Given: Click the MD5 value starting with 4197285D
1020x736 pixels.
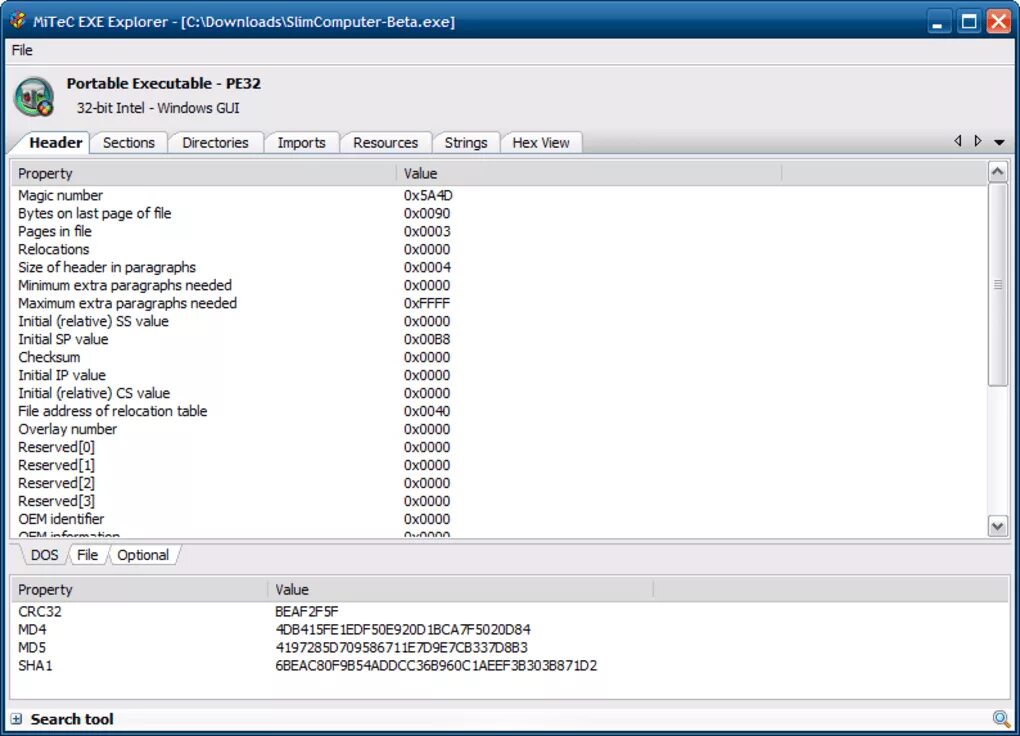Looking at the screenshot, I should pyautogui.click(x=401, y=648).
